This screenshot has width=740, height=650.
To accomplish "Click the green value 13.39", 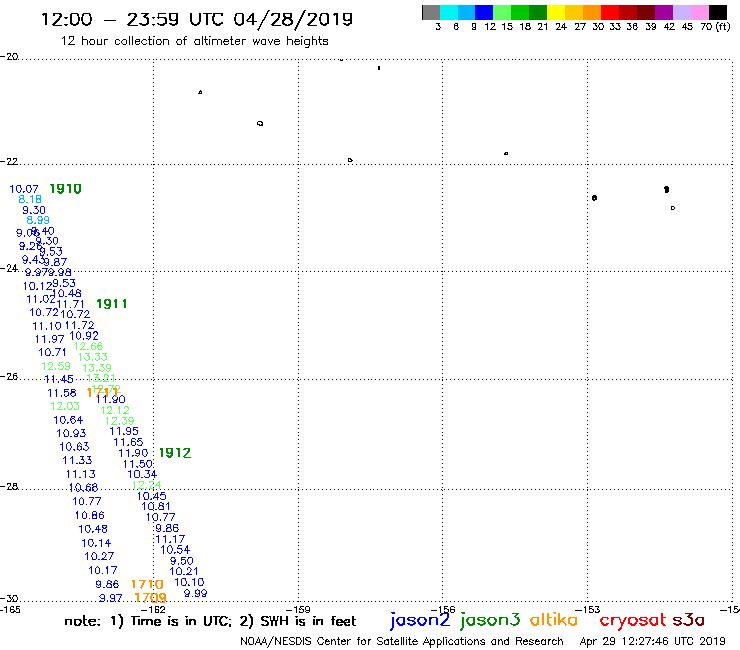I will click(97, 368).
